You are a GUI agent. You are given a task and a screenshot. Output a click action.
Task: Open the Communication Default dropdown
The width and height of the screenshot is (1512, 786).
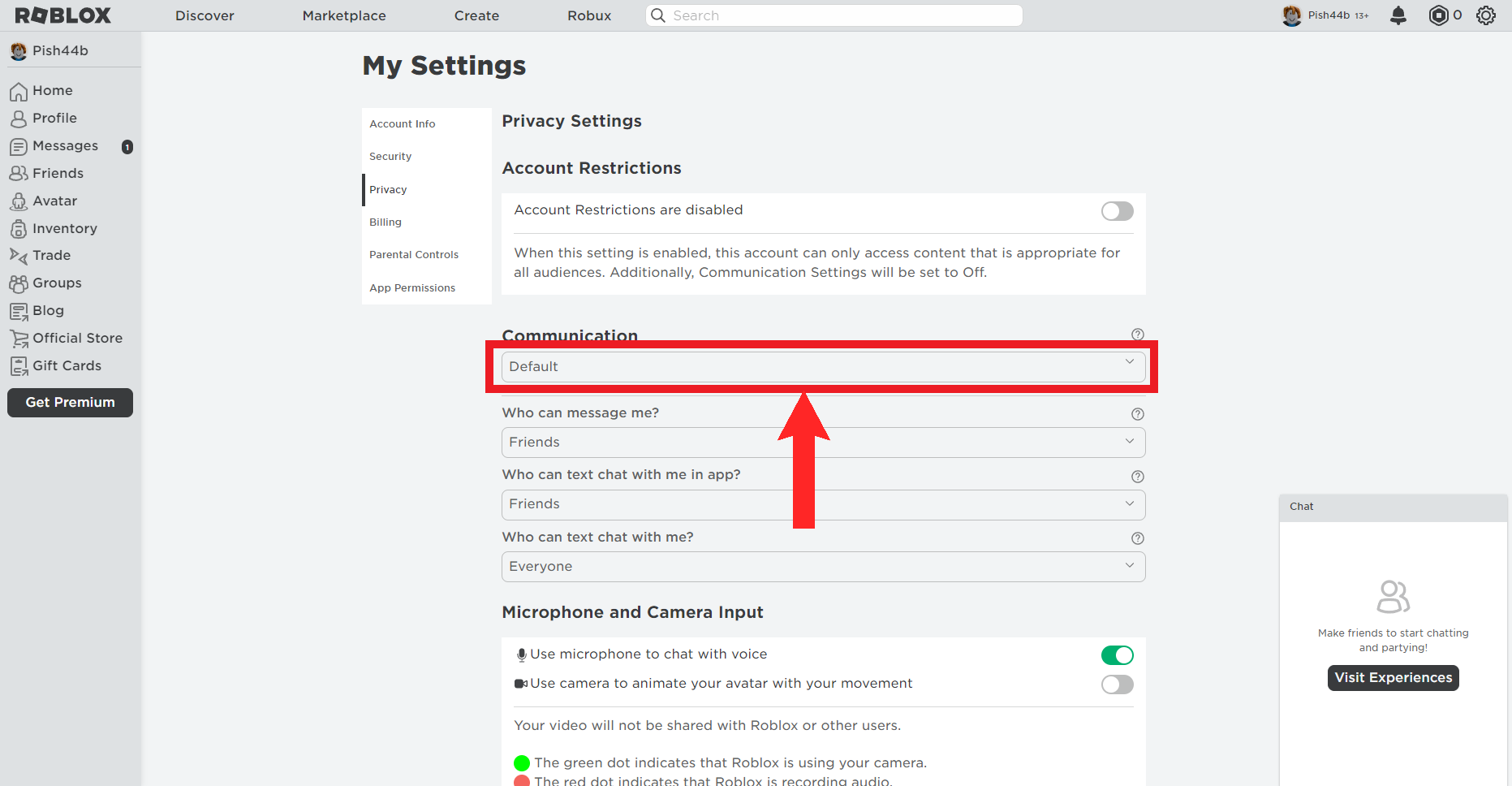click(823, 367)
